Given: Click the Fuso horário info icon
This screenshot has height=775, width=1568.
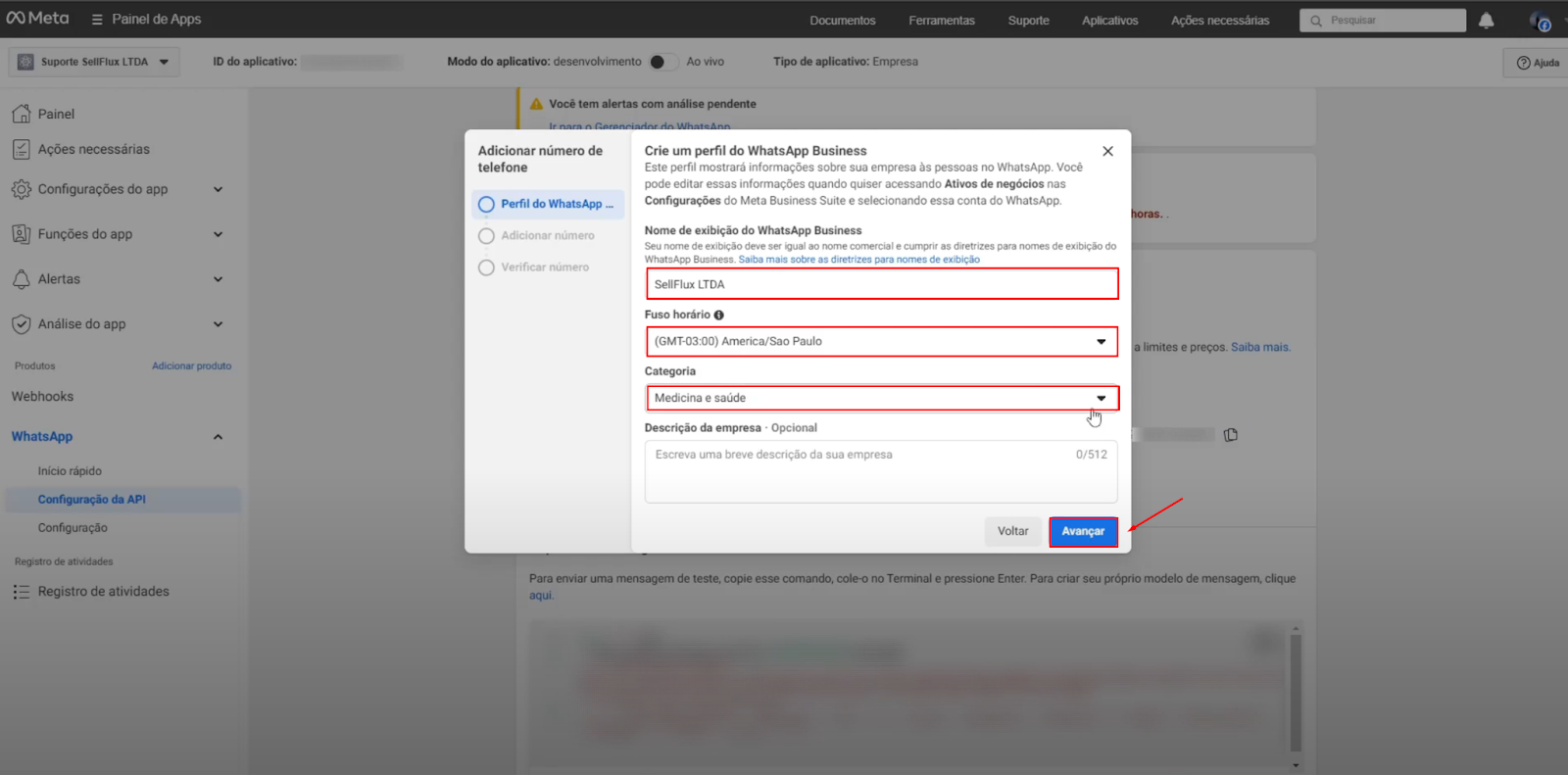Looking at the screenshot, I should tap(719, 315).
